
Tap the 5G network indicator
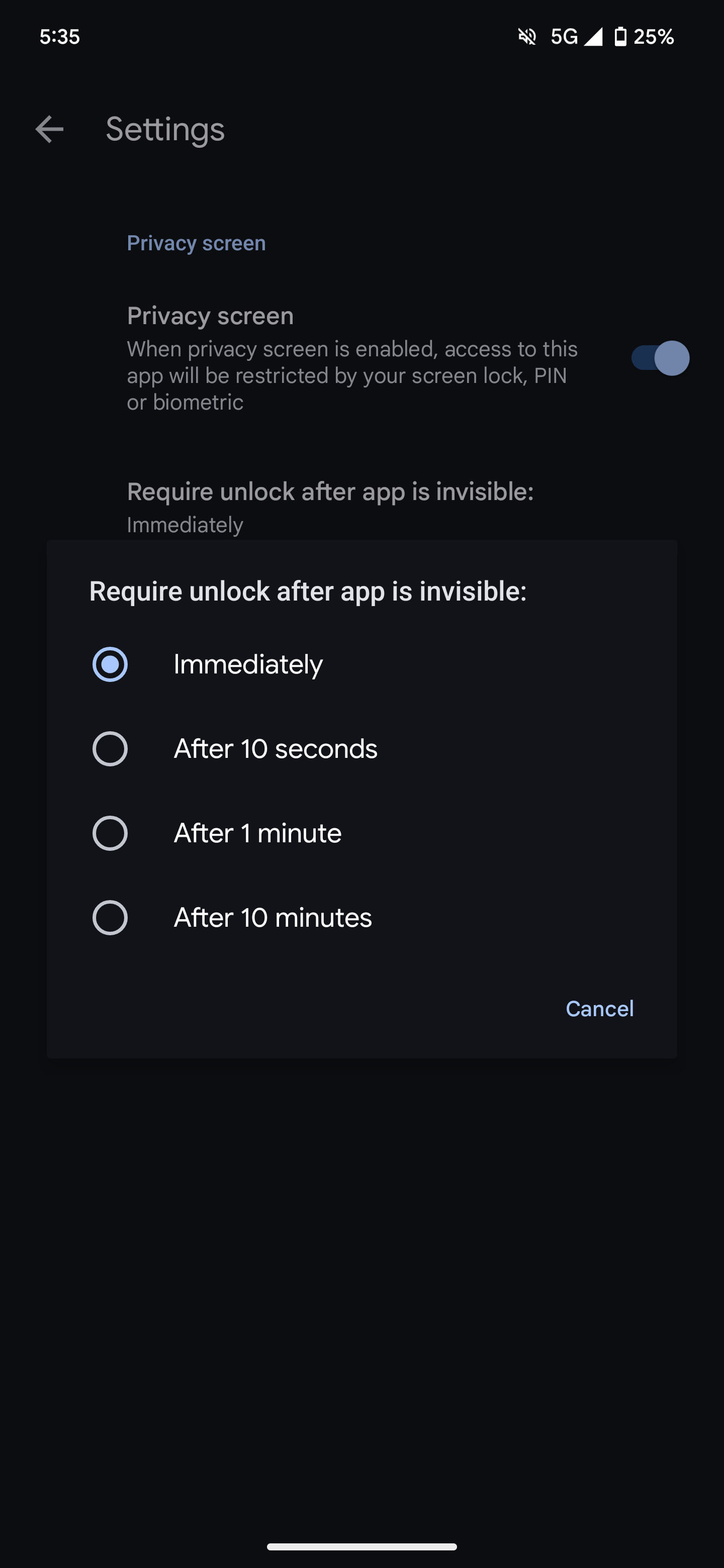564,37
